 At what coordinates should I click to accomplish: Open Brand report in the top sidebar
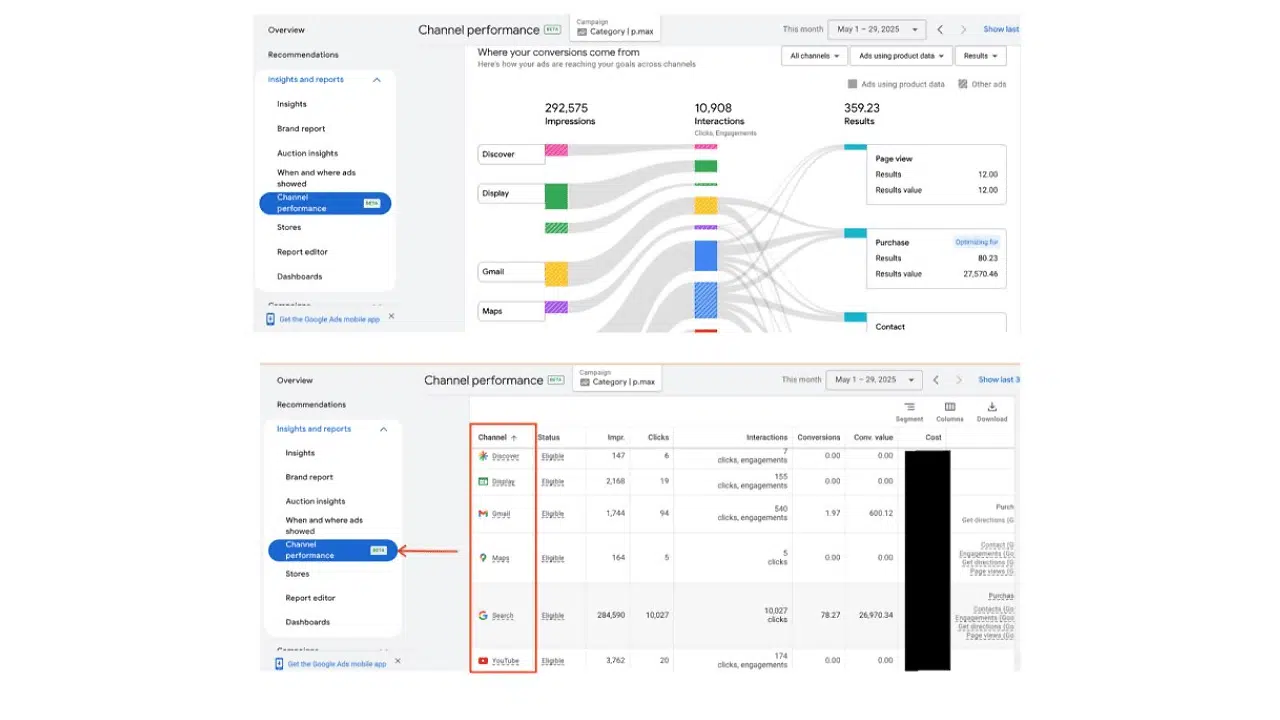(301, 129)
